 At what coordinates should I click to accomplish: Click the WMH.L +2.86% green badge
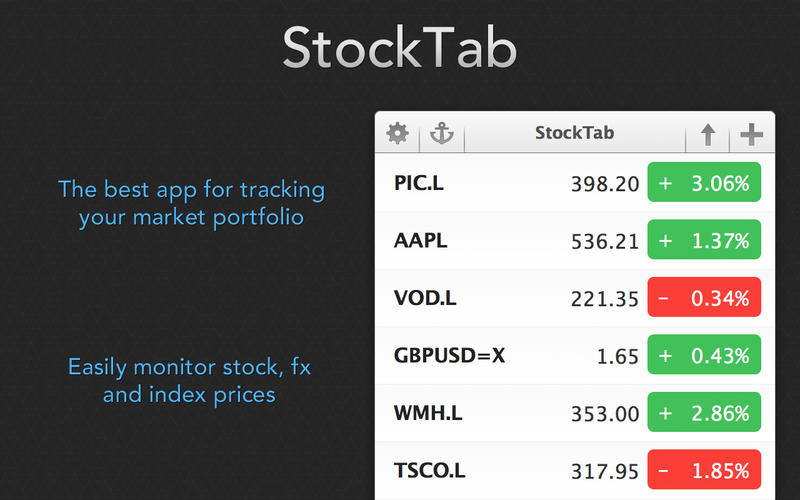pyautogui.click(x=704, y=412)
